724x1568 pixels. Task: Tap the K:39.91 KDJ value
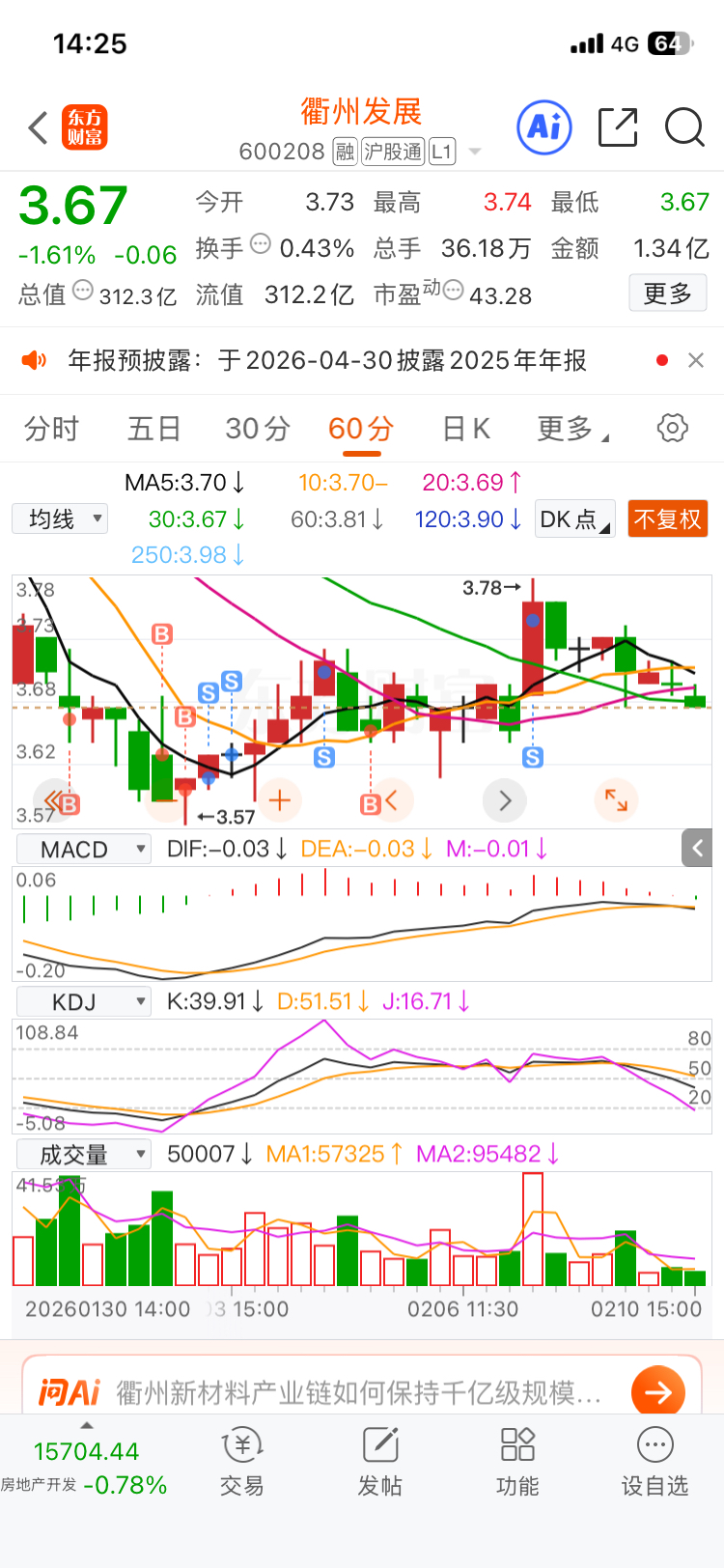point(216,1001)
